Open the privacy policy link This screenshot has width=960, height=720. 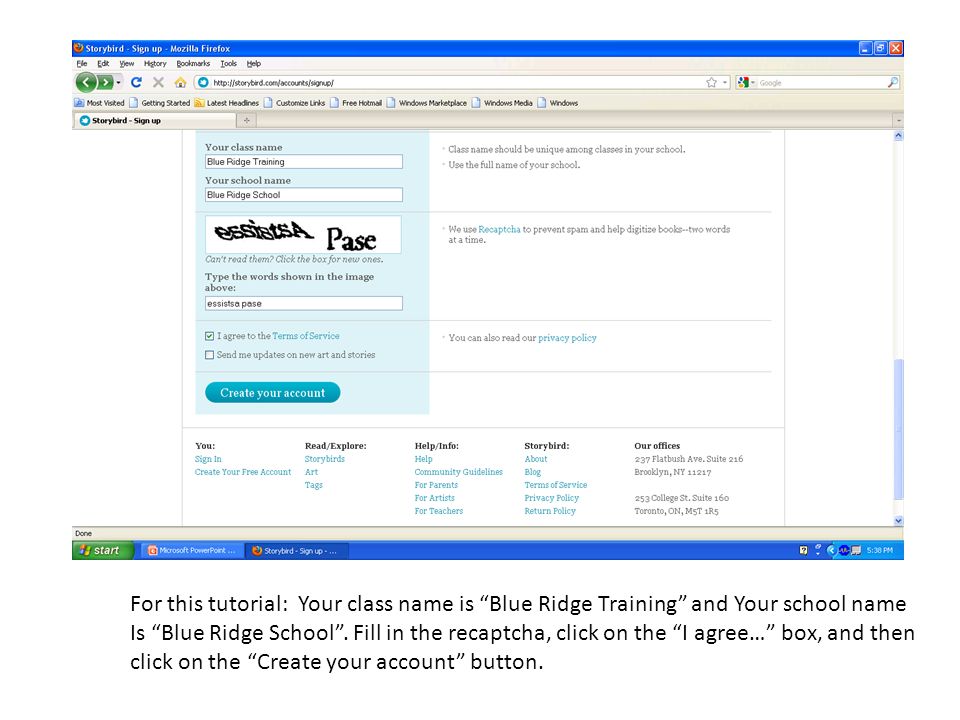pos(567,338)
